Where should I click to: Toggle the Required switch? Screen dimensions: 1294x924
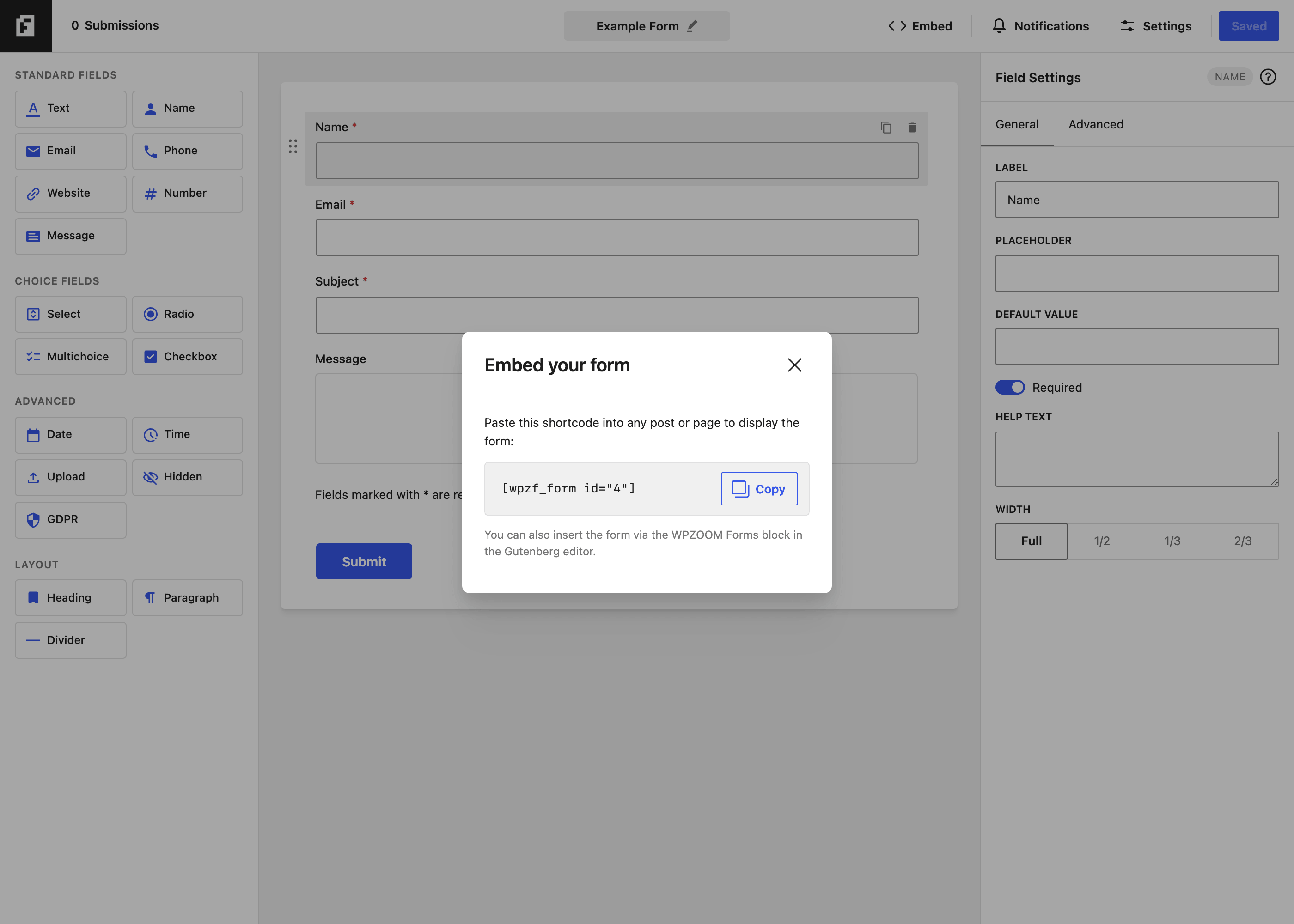click(x=1009, y=388)
